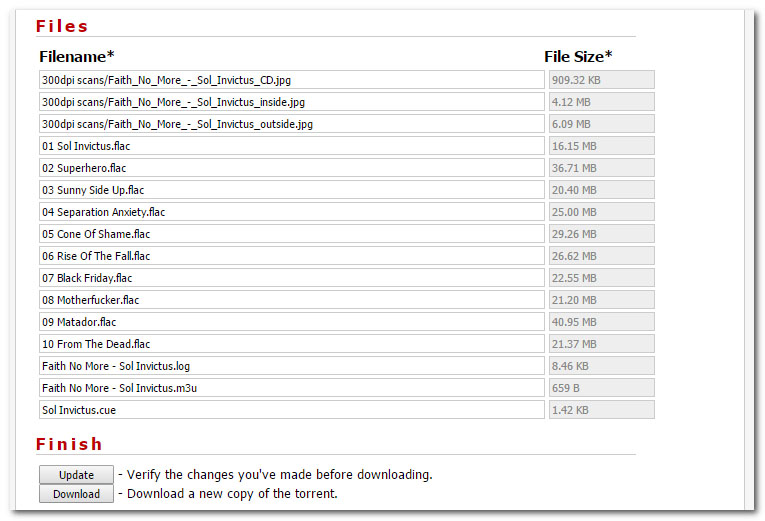Viewport: 765px width, 521px height.
Task: Focus the 05 Cone Of Shame.flac field
Action: pos(291,234)
